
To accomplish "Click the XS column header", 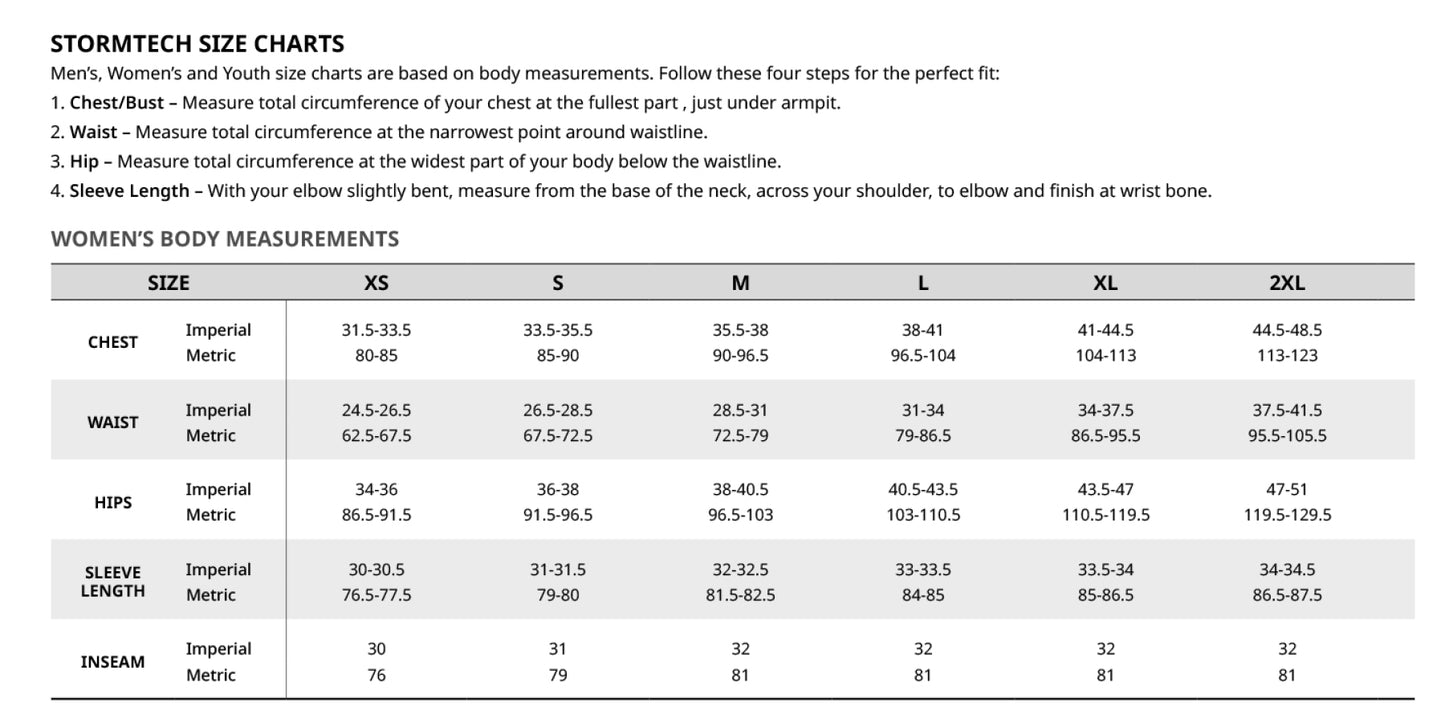I will pos(376,283).
